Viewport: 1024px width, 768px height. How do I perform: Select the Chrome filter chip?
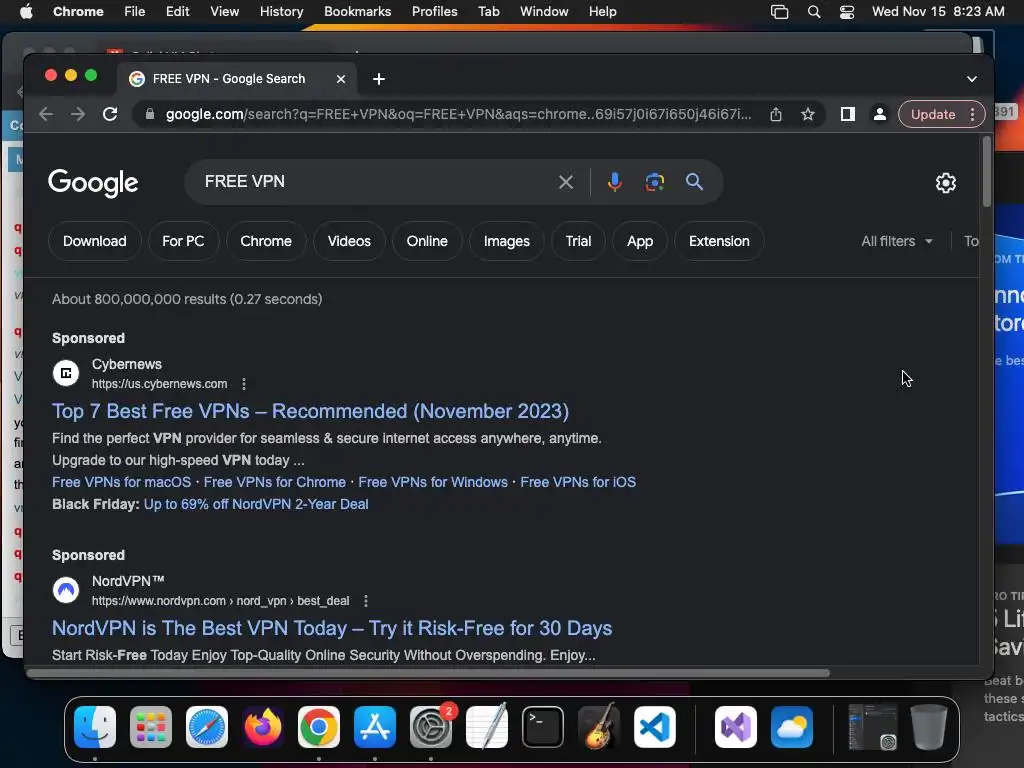pos(266,242)
